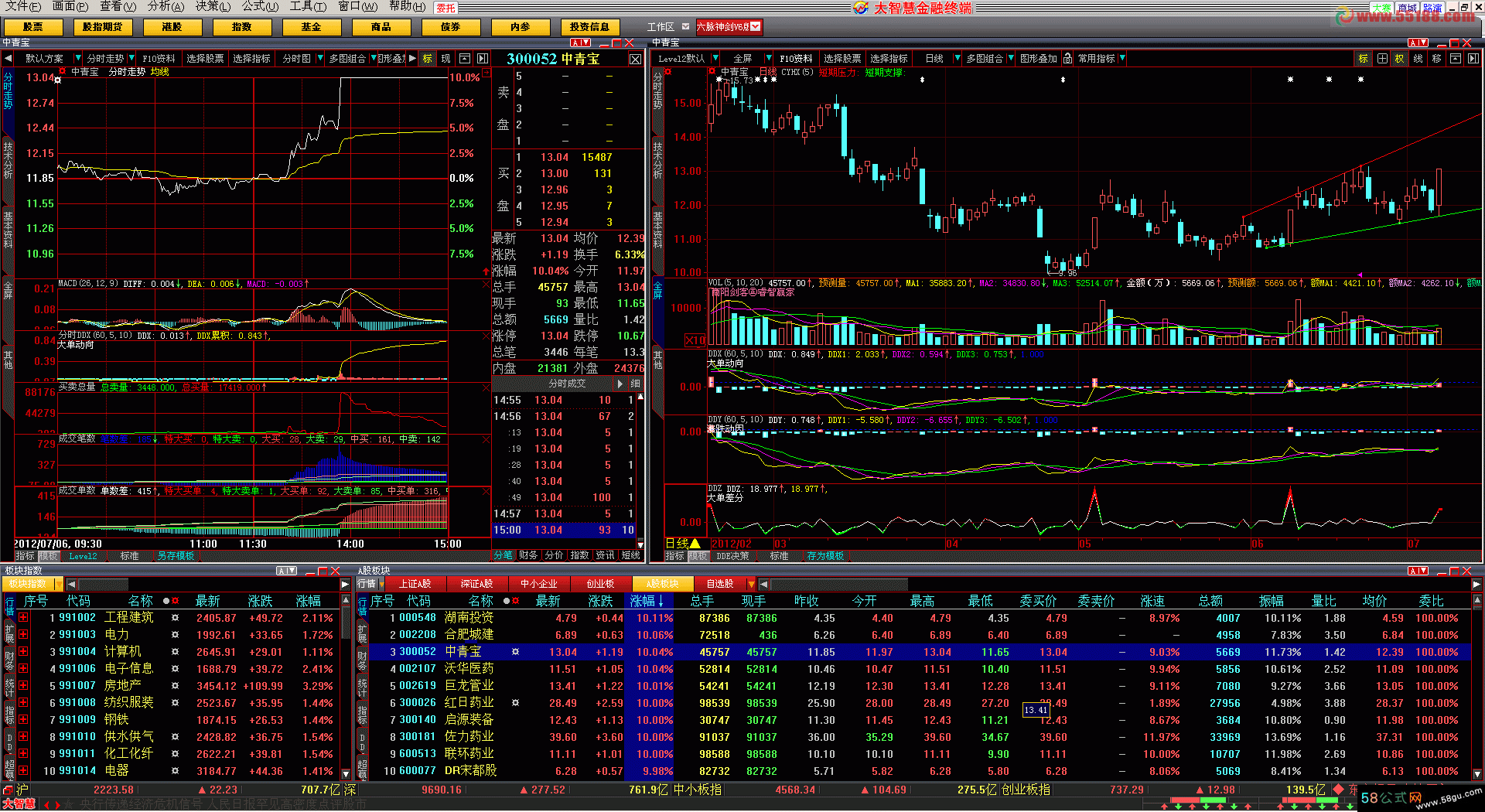The height and width of the screenshot is (812, 1485).
Task: Open the 日线 period dropdown arrow
Action: pyautogui.click(x=957, y=59)
